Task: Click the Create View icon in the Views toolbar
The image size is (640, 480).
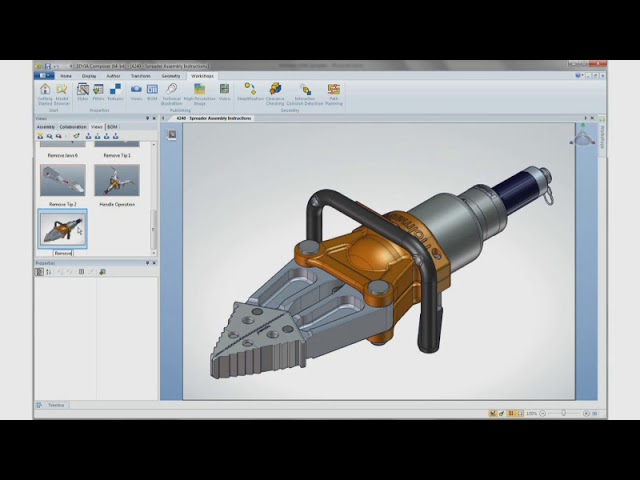Action: pyautogui.click(x=40, y=136)
